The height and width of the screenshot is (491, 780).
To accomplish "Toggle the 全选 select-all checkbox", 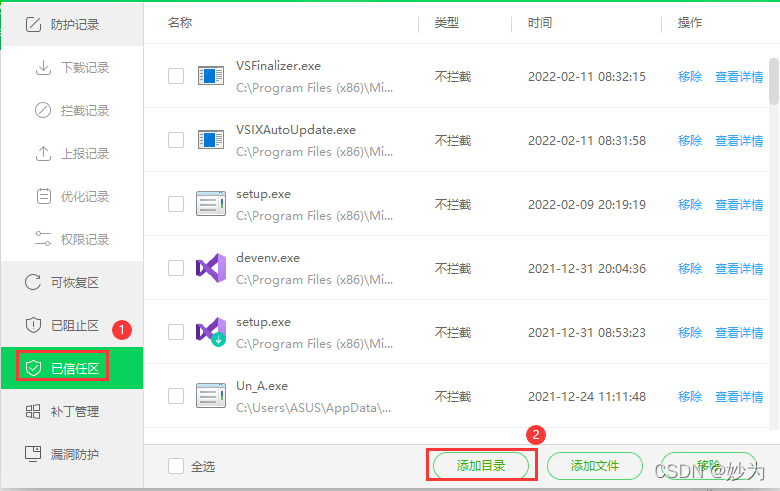I will pyautogui.click(x=176, y=466).
